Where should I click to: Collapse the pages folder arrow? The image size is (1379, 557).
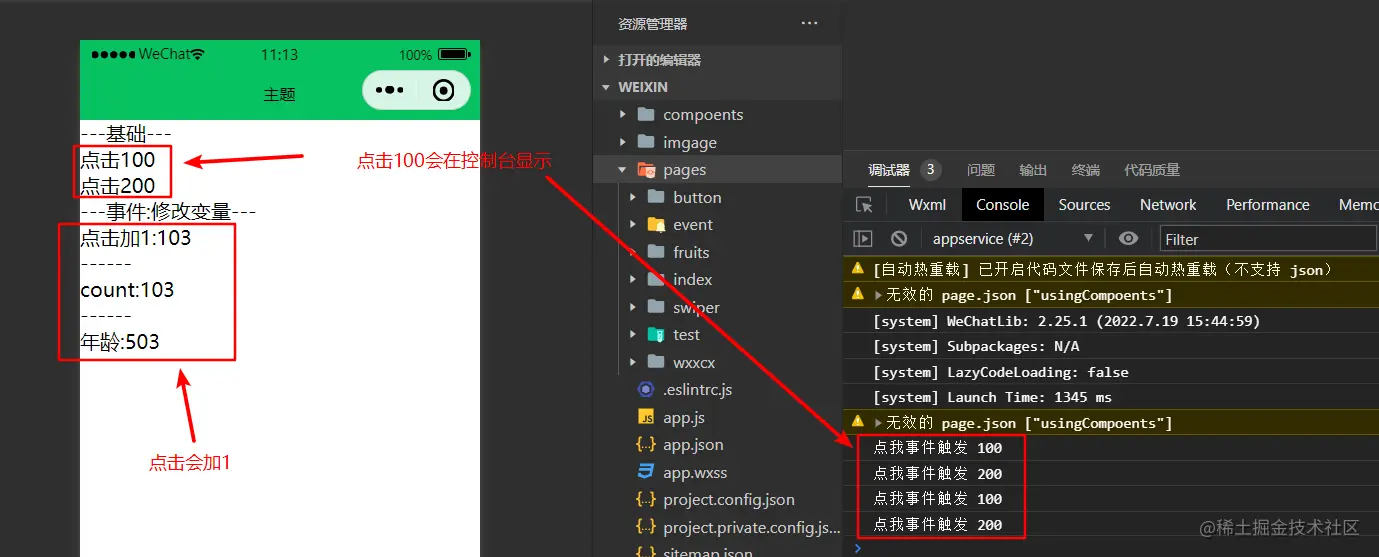pos(622,170)
